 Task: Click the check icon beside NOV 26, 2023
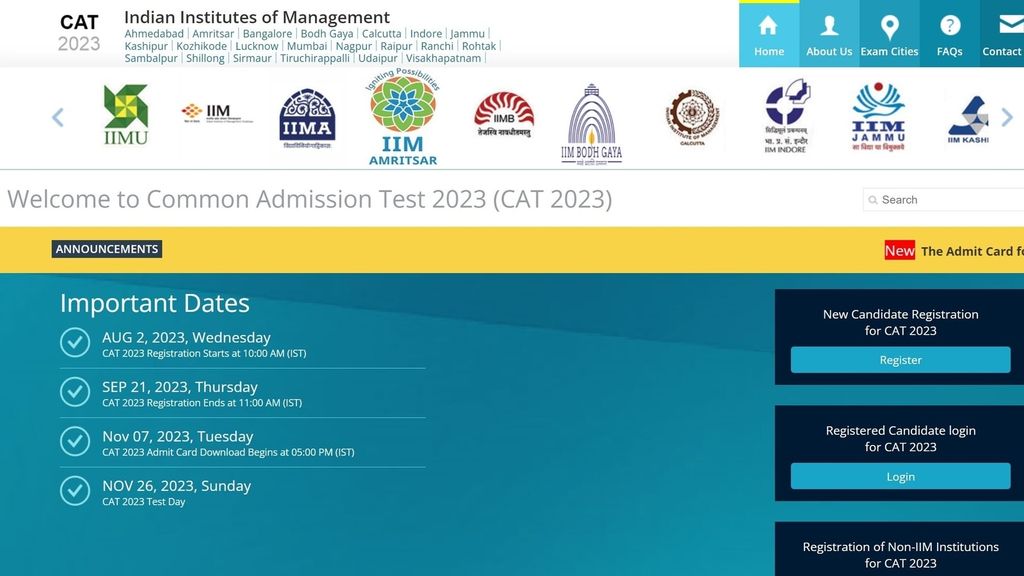75,490
